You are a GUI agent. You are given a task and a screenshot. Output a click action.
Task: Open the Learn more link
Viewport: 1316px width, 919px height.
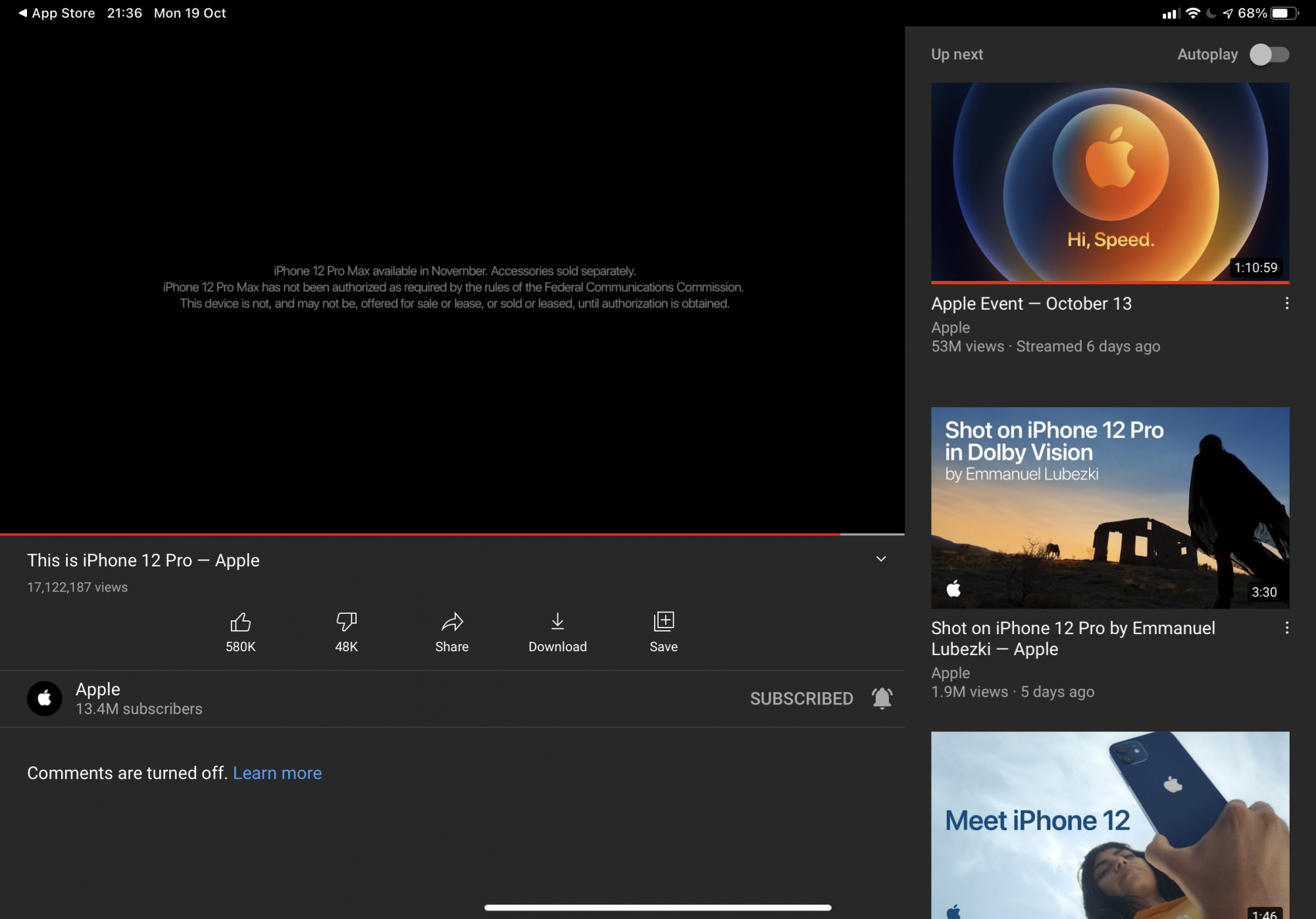(x=277, y=773)
